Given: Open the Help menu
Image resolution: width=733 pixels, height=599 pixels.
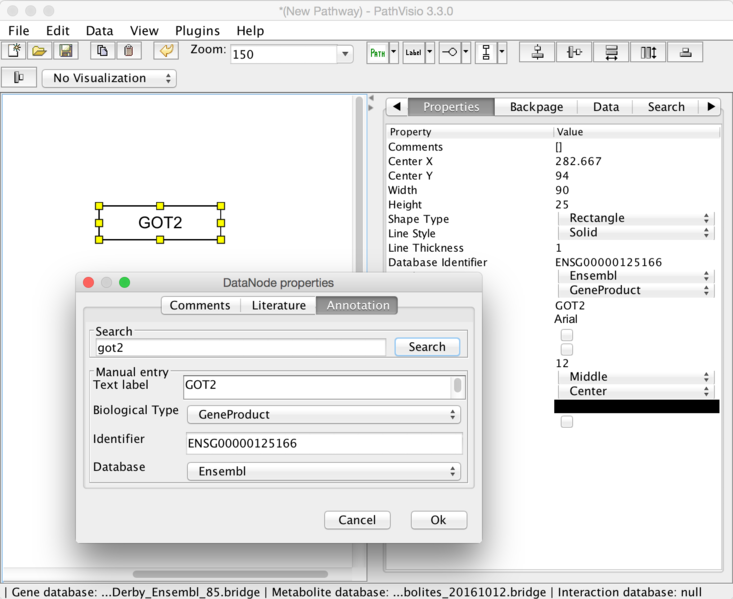Looking at the screenshot, I should click(250, 31).
